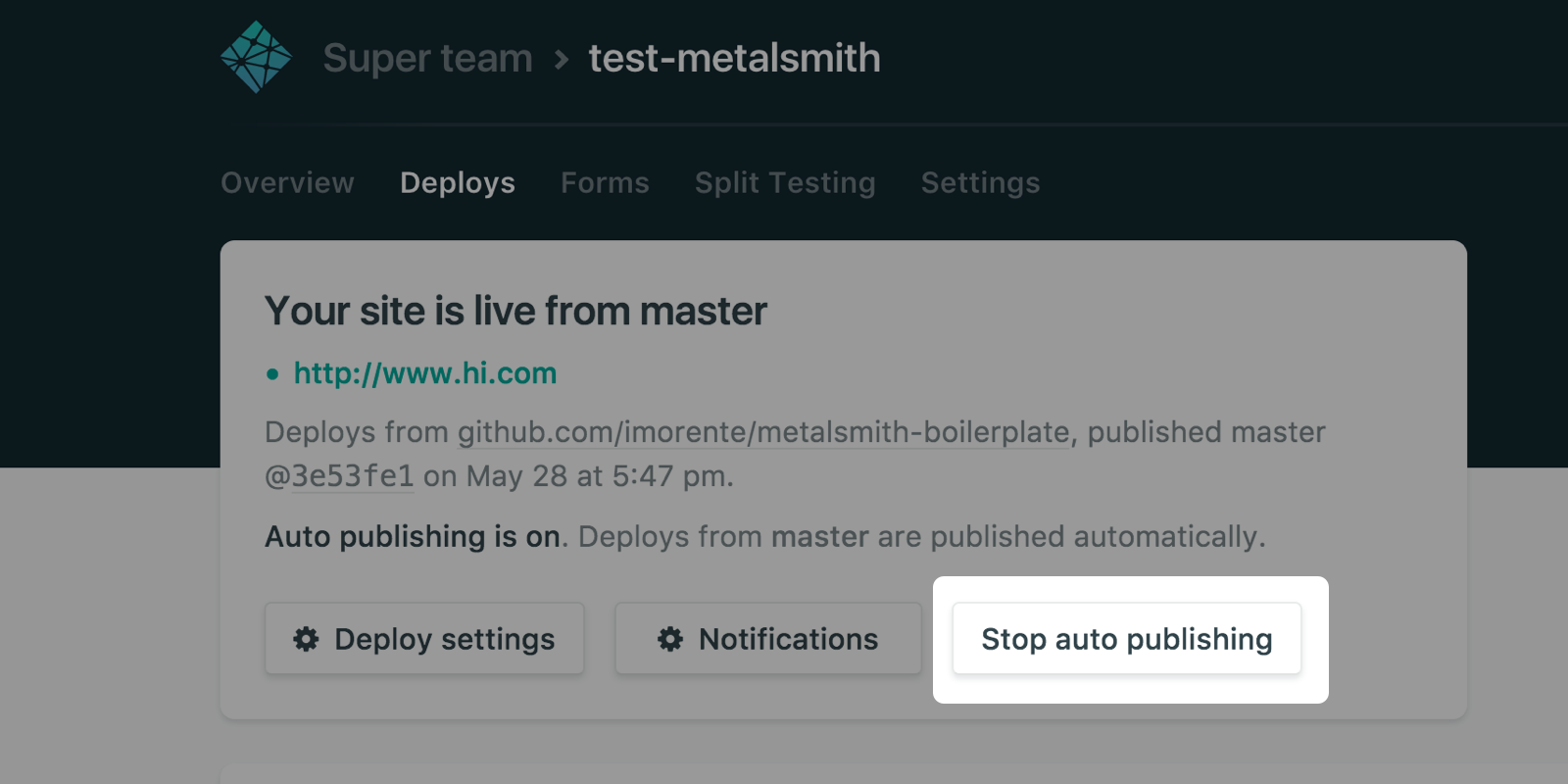Click the green status dot before the site URL
1568x784 pixels.
(x=272, y=374)
